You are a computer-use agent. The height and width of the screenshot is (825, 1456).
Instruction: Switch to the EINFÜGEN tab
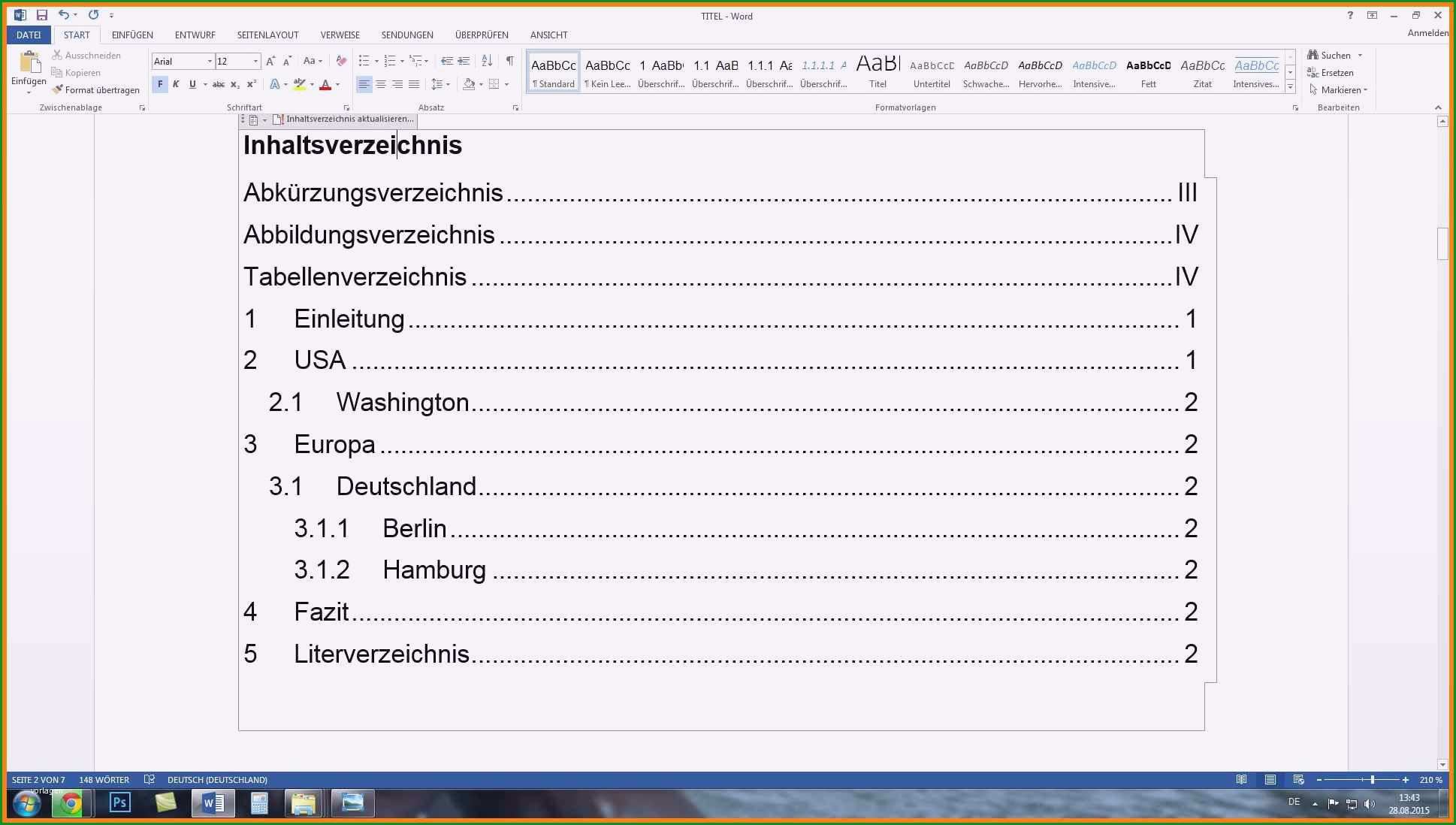pos(132,35)
